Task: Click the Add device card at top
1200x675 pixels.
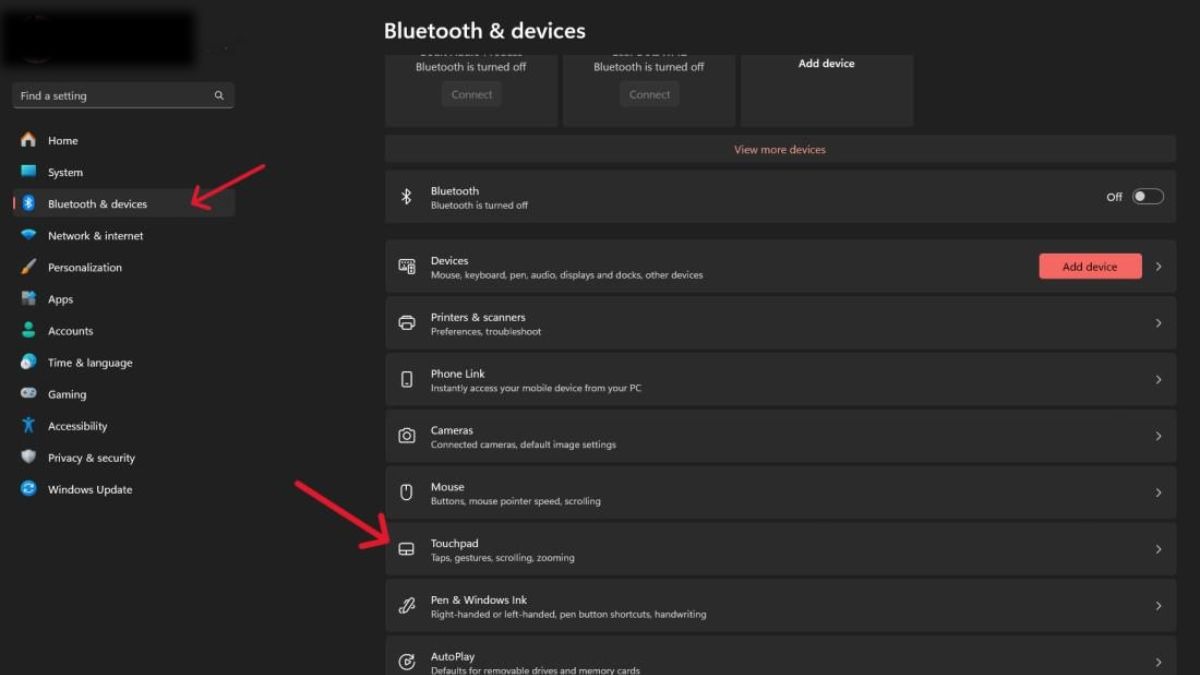Action: coord(827,90)
